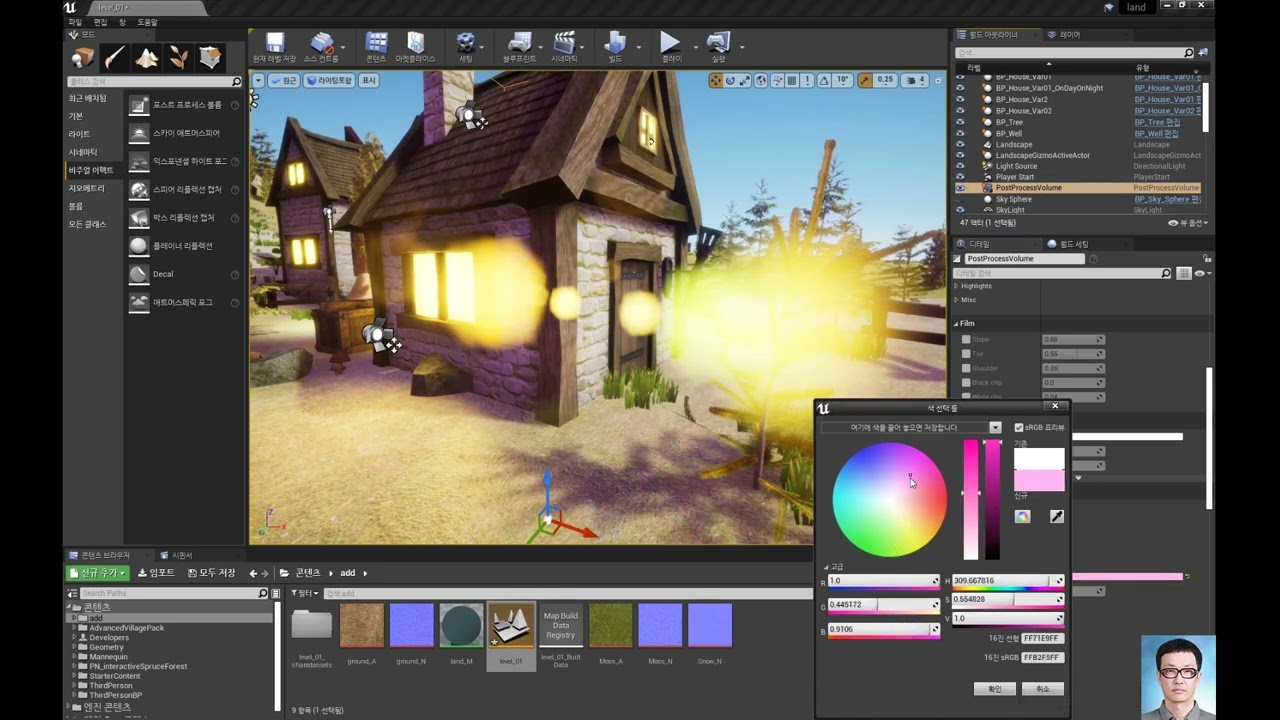Select the Foliage mode icon

click(x=178, y=58)
